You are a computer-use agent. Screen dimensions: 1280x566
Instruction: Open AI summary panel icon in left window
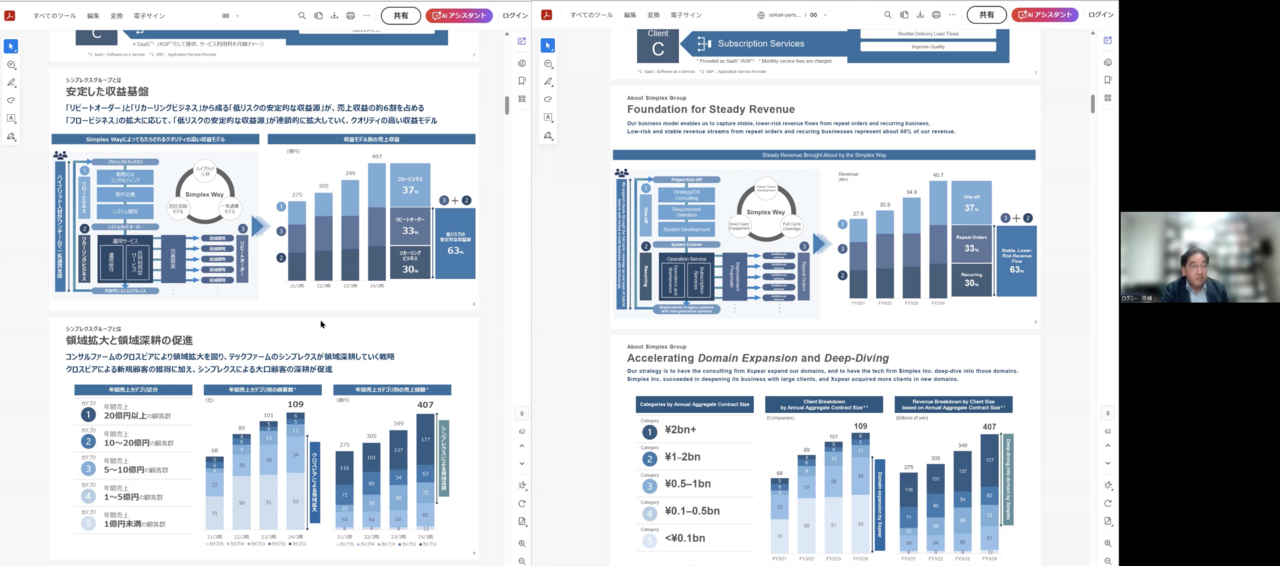click(x=521, y=41)
